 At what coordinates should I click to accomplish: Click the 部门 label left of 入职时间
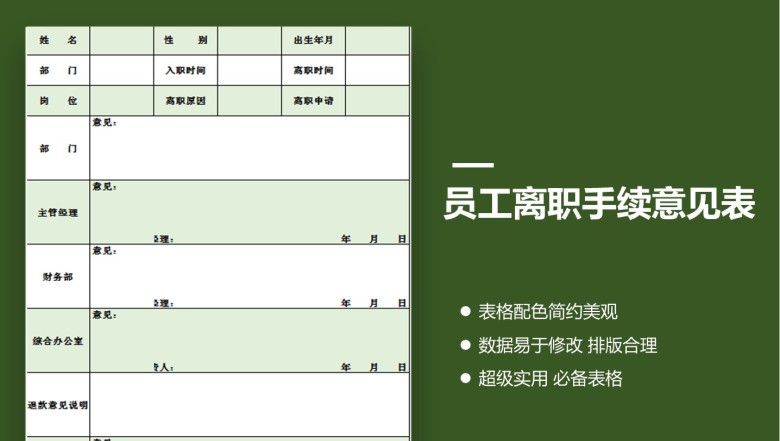tap(58, 70)
